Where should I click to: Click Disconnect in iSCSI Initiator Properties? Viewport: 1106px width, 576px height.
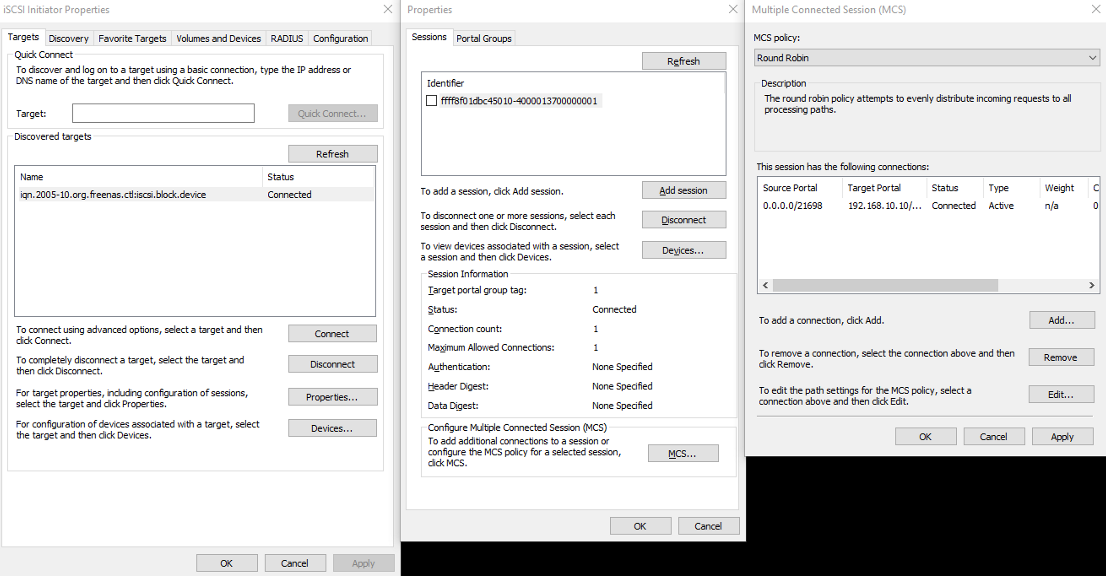pos(332,364)
